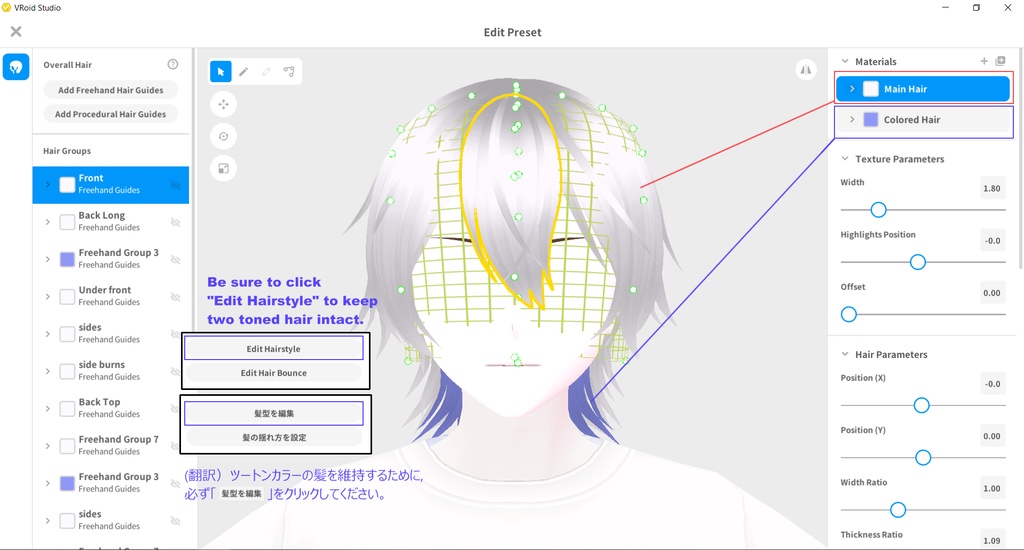The image size is (1024, 550).
Task: Hide the Freehand Group 7 hair group
Action: [x=175, y=446]
